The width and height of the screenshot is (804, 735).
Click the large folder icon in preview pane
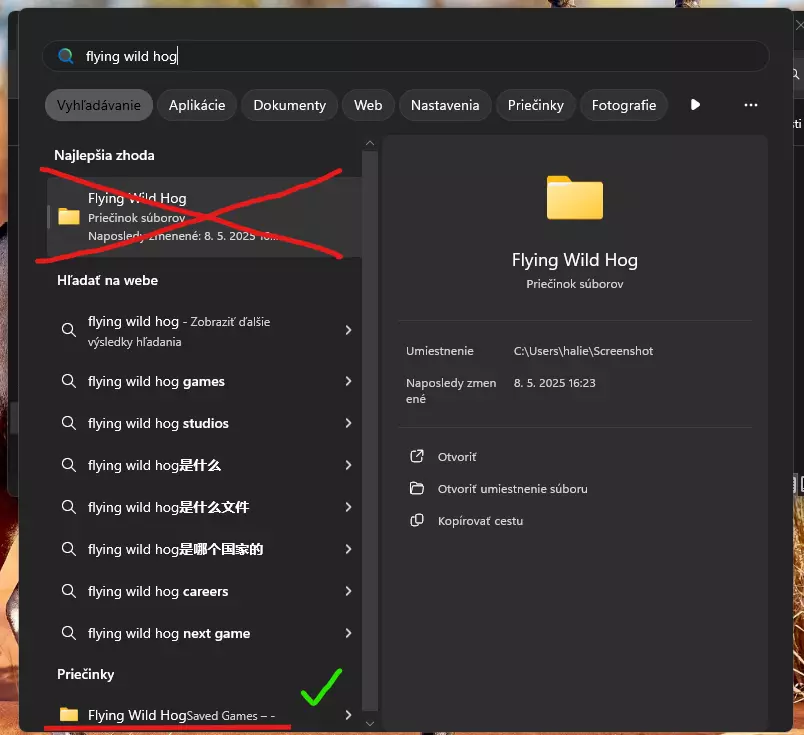click(574, 198)
